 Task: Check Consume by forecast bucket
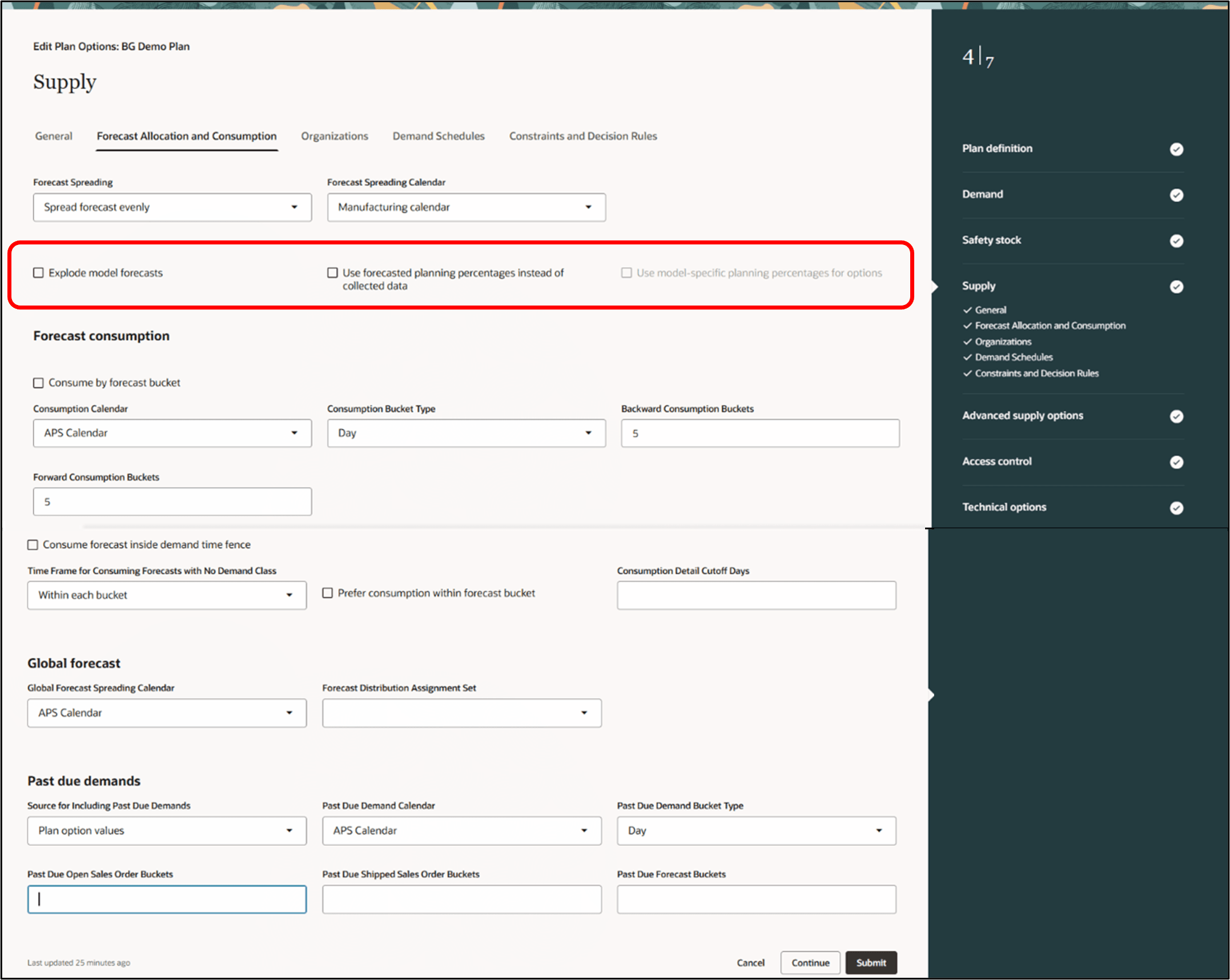tap(38, 383)
